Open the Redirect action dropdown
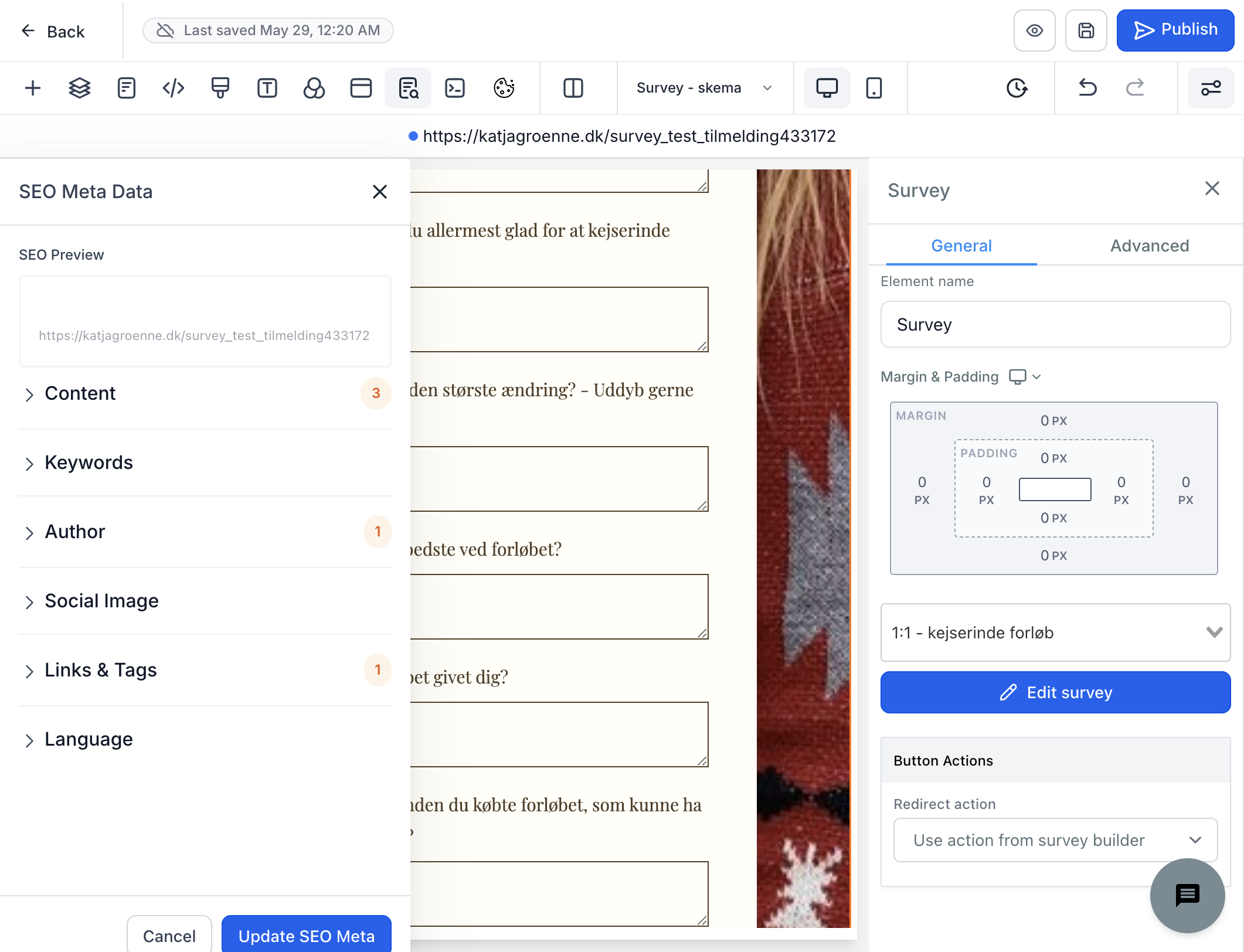1244x952 pixels. (1055, 840)
